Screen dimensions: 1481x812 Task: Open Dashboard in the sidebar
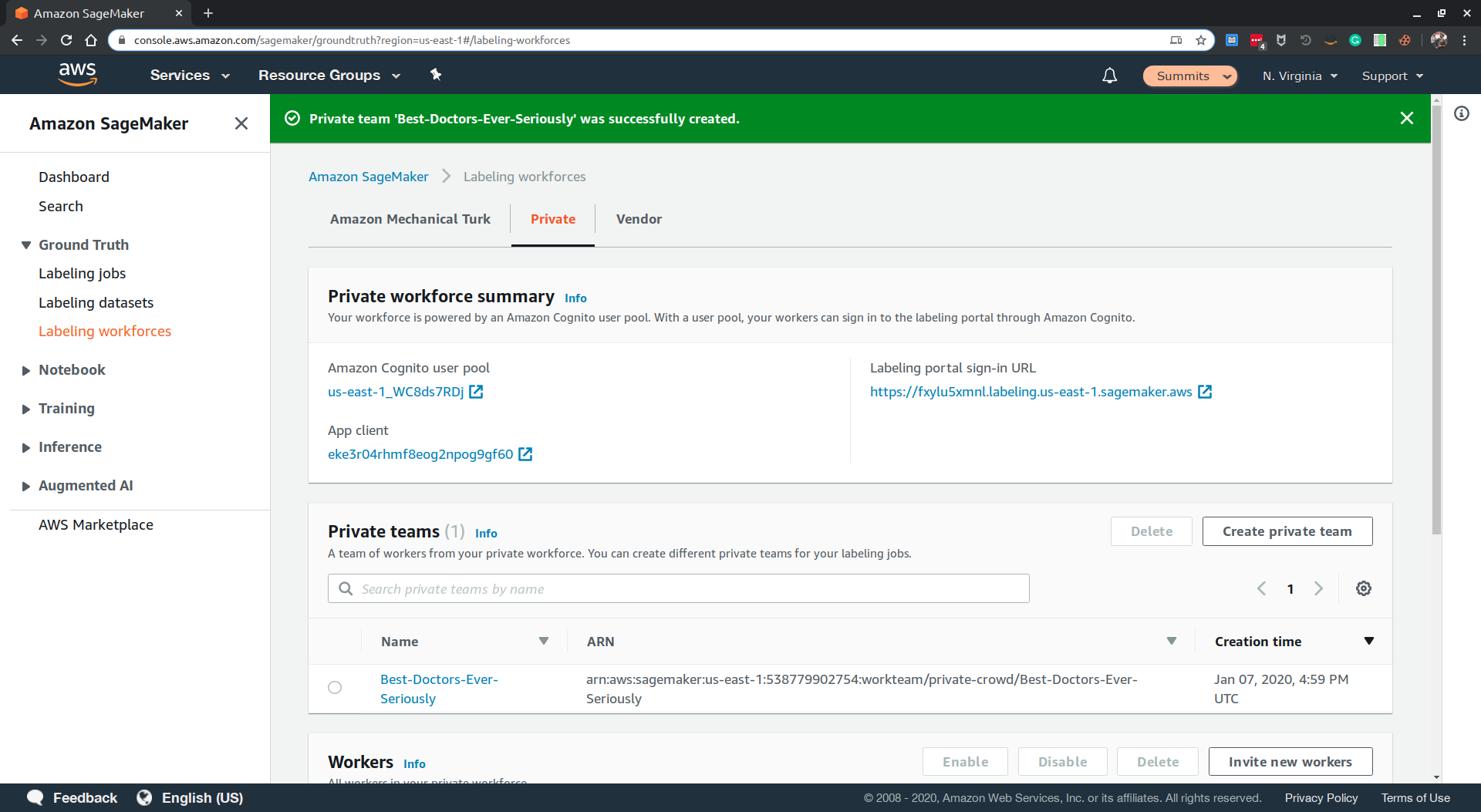tap(74, 177)
